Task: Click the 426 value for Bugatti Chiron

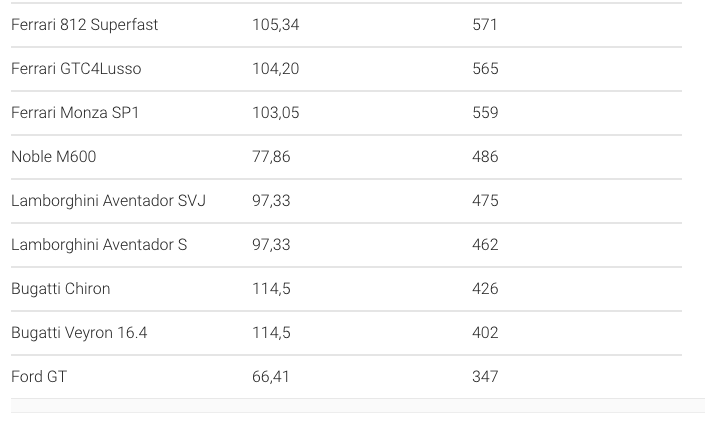Action: coord(485,289)
